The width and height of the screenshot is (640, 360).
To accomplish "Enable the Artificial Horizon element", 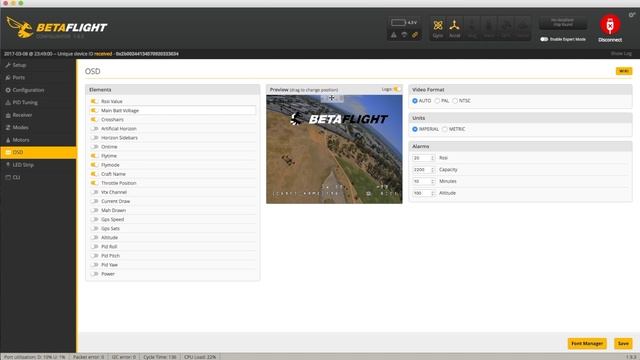I will [x=94, y=129].
